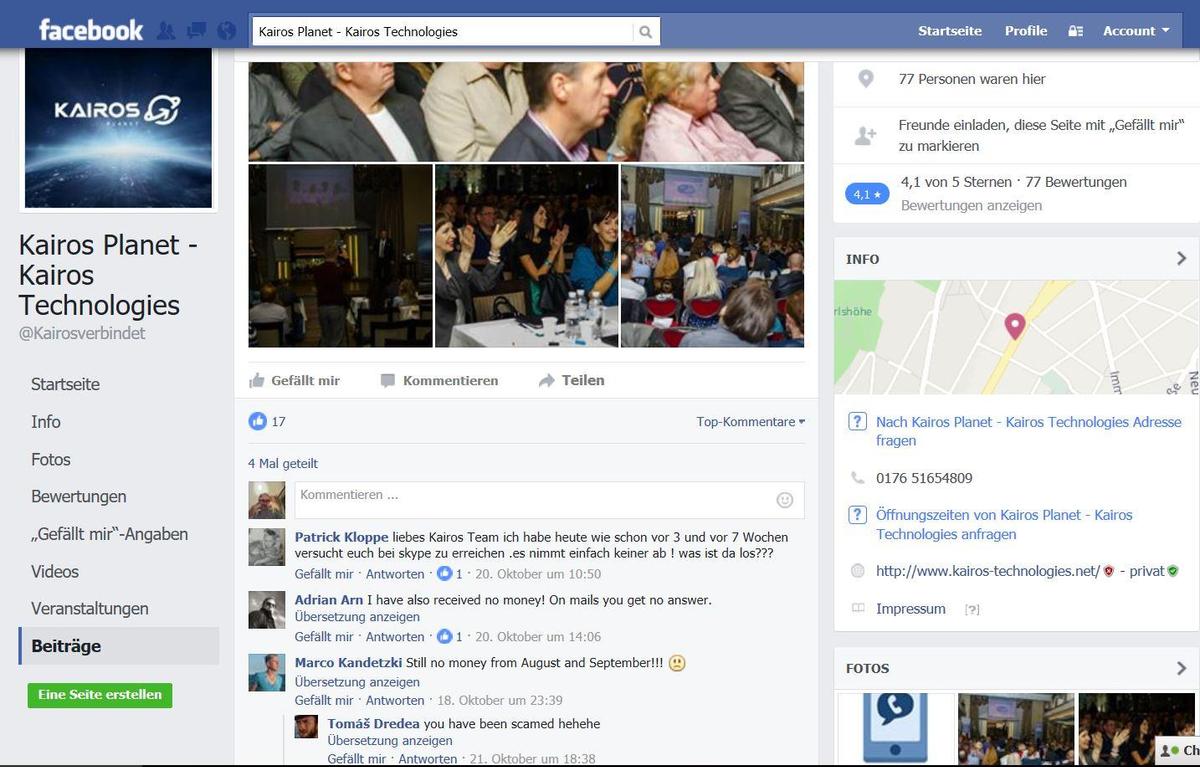Click the Impressum help [?] marker
Image resolution: width=1200 pixels, height=767 pixels.
coord(972,609)
